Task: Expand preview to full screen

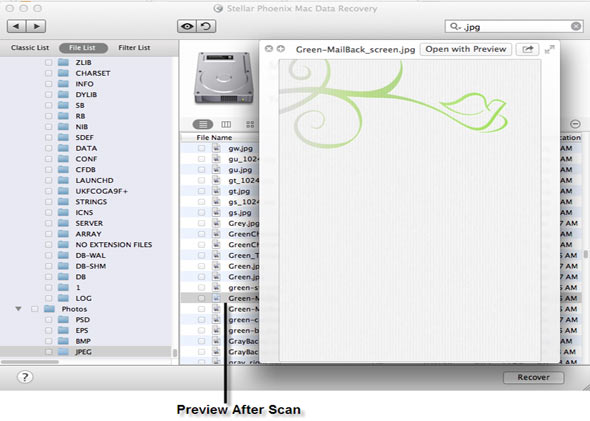Action: point(550,49)
